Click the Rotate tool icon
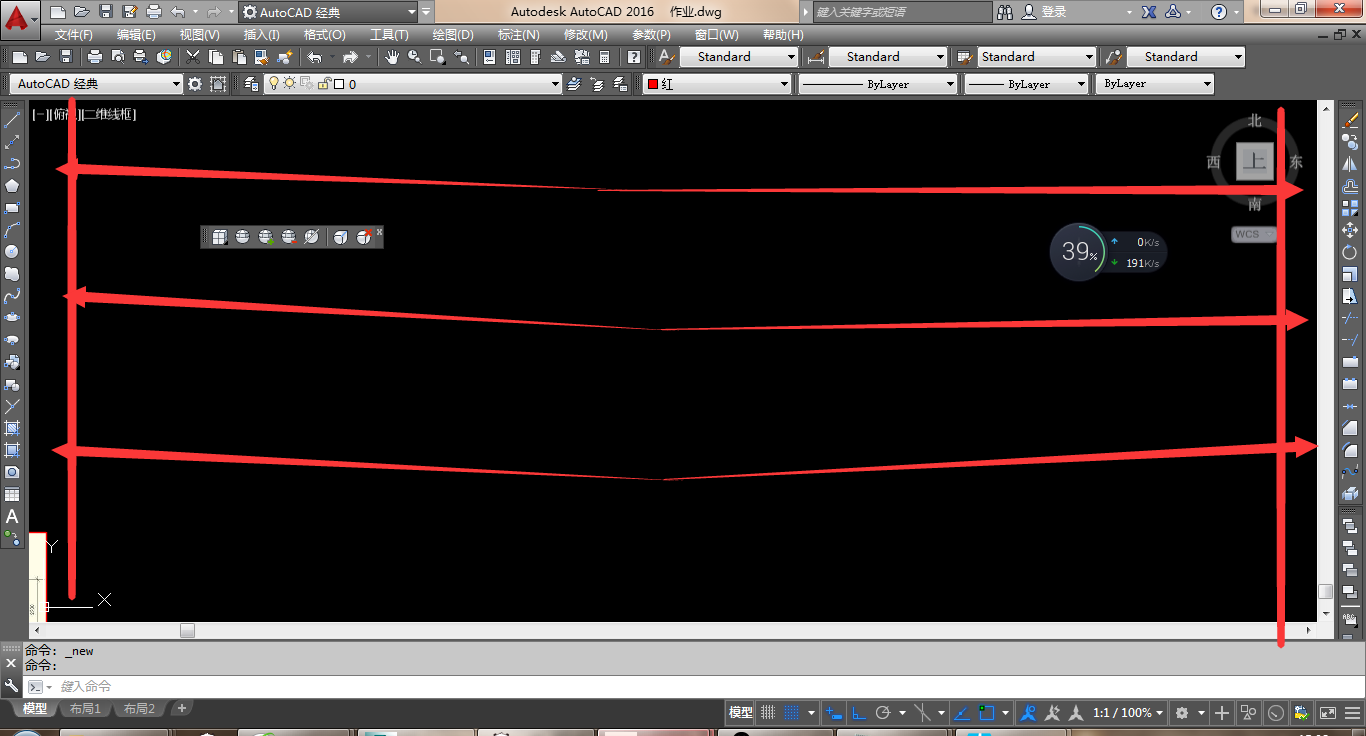The width and height of the screenshot is (1366, 736). tap(1350, 252)
